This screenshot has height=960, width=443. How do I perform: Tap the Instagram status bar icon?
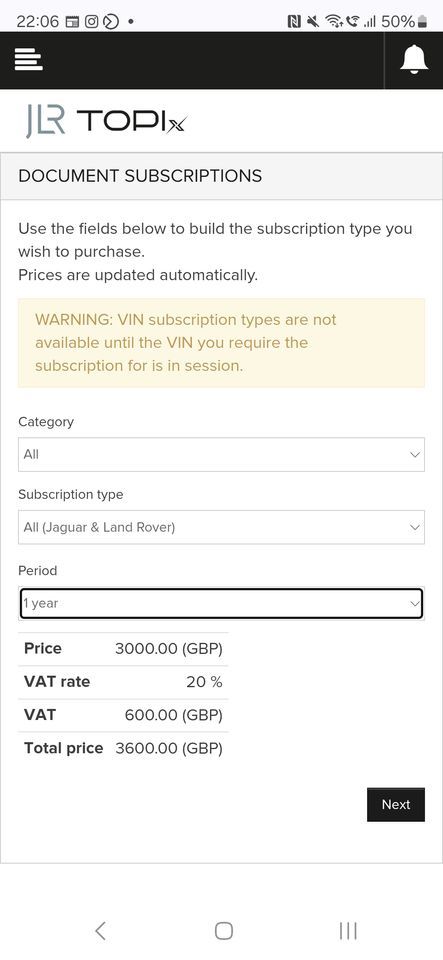click(91, 22)
